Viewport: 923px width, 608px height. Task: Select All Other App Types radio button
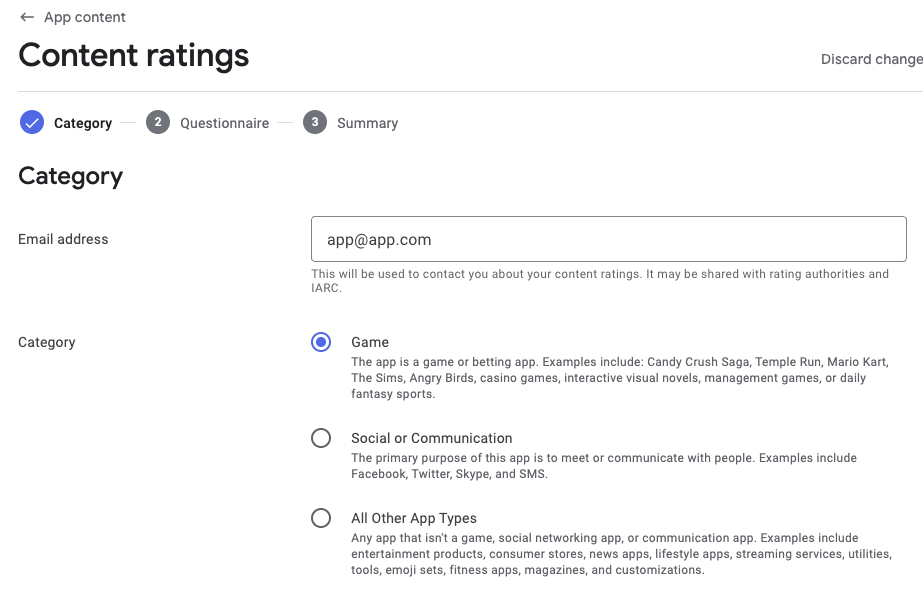321,518
